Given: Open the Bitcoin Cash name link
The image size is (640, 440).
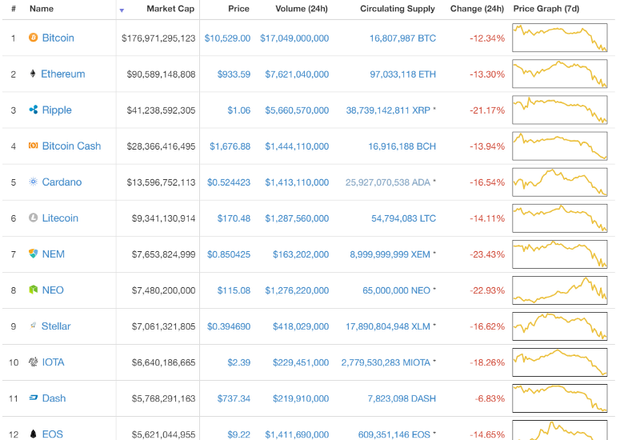Looking at the screenshot, I should click(71, 146).
